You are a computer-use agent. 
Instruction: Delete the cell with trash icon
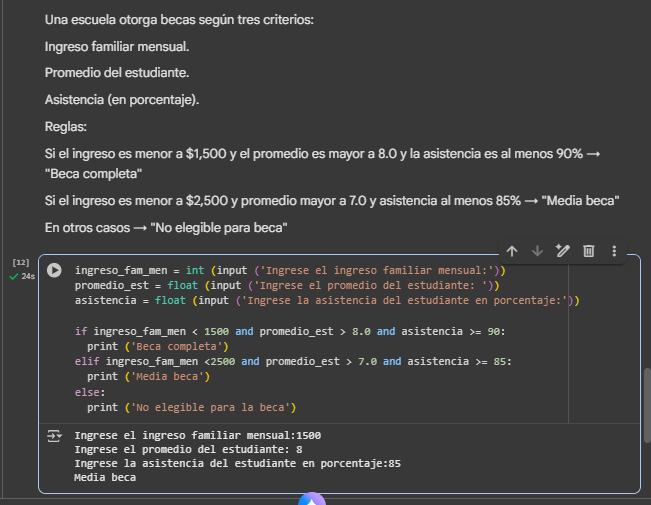[589, 251]
